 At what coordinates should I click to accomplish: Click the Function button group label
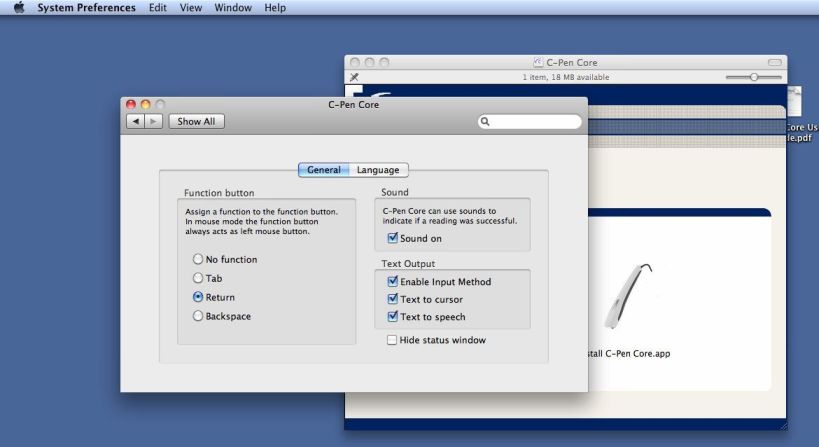219,193
